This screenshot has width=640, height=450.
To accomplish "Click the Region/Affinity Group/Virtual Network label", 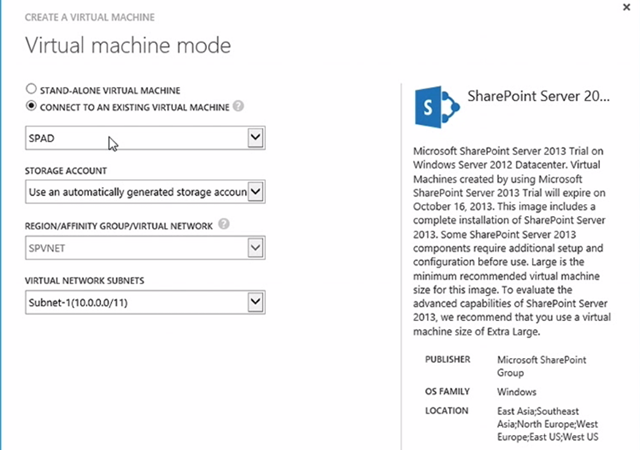I will [119, 226].
